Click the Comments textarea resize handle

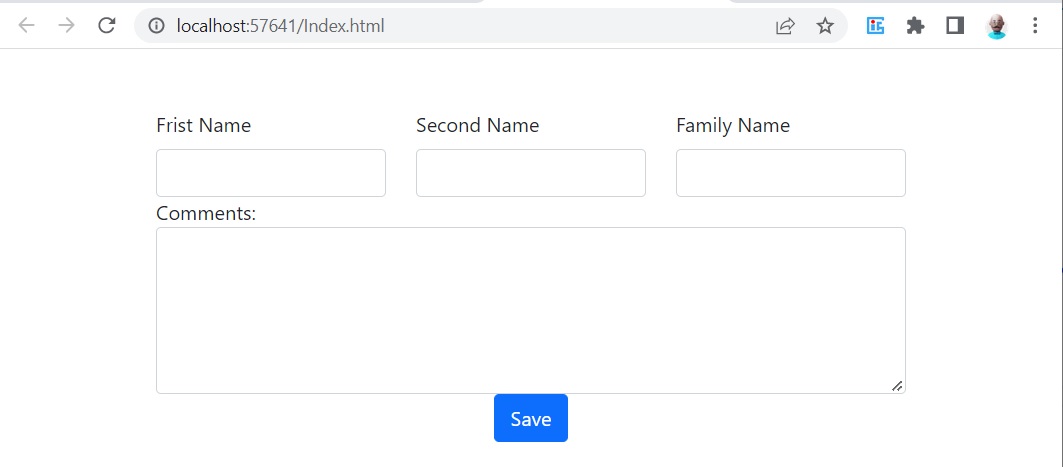tap(897, 385)
